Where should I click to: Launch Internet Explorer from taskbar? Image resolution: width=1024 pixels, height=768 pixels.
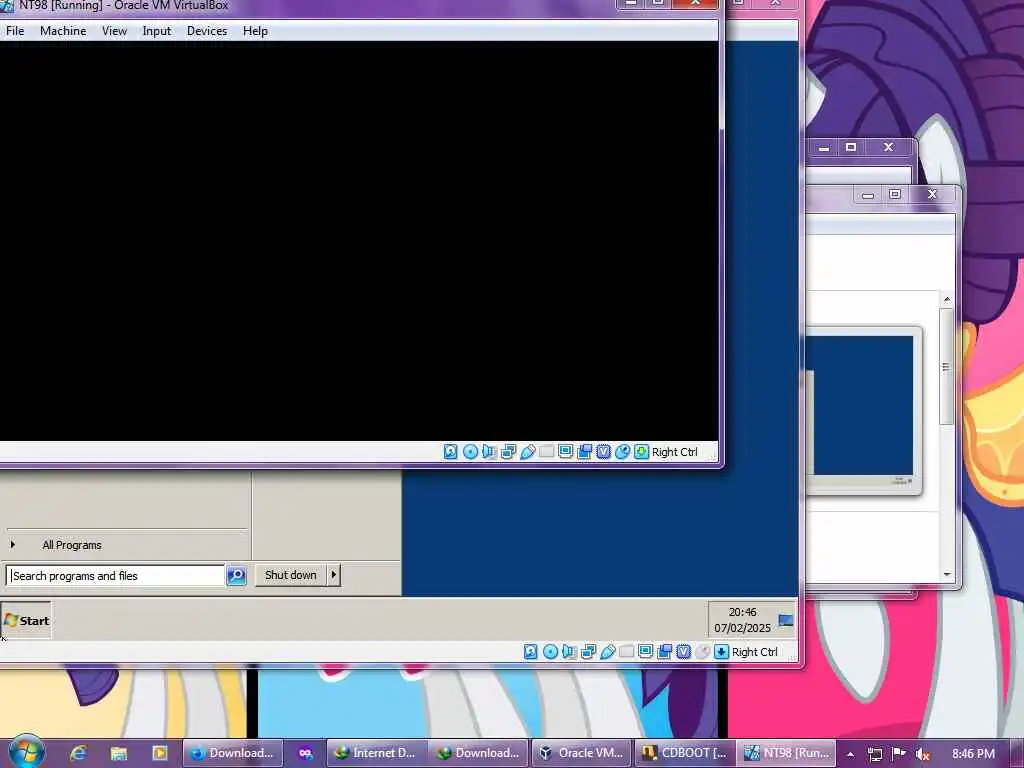(79, 753)
